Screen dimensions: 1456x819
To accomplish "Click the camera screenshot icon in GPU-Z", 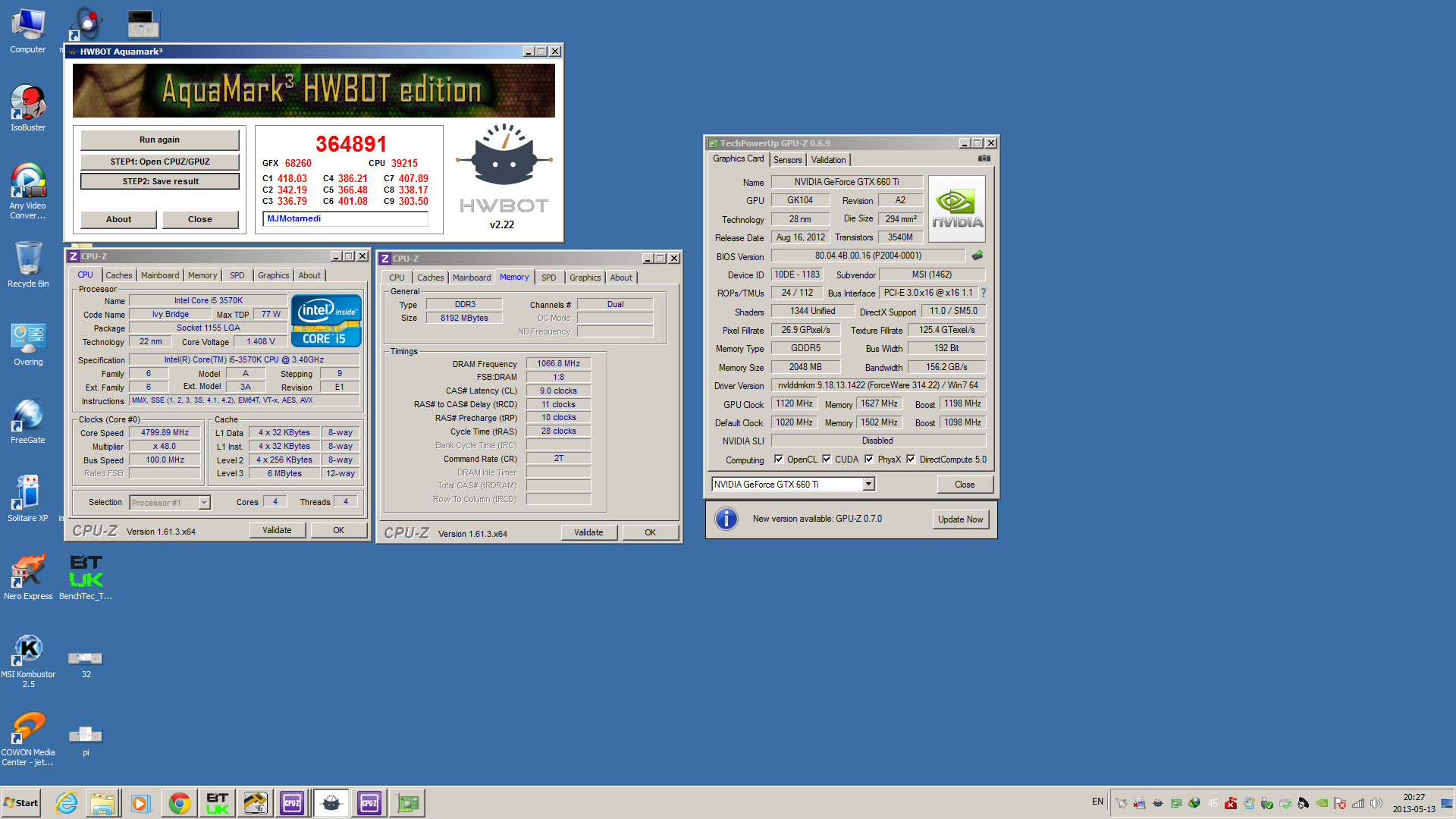I will [x=984, y=158].
